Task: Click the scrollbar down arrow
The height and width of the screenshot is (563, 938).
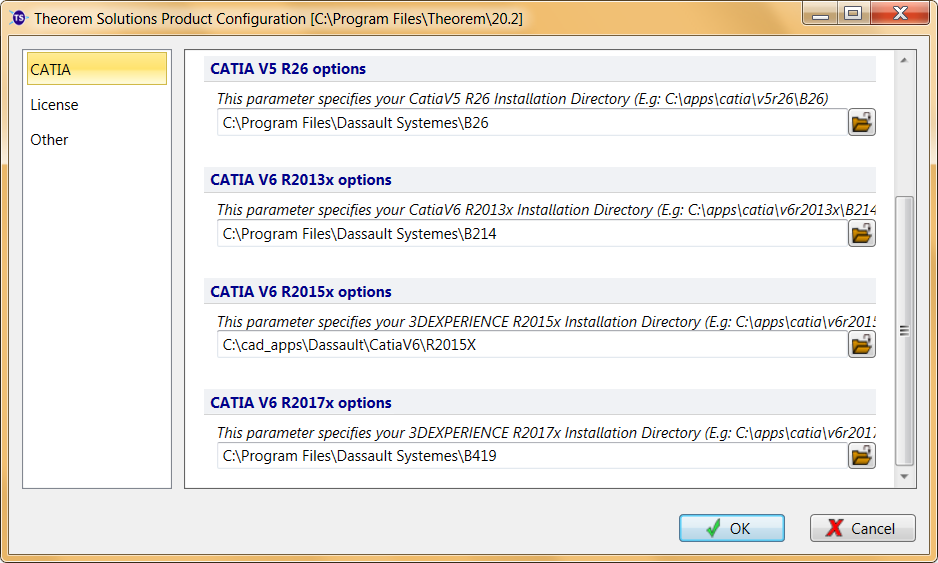Action: (x=904, y=477)
